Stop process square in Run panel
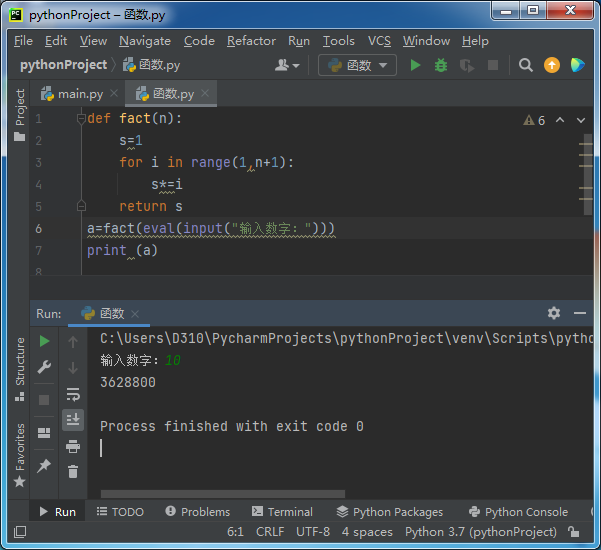 click(x=44, y=400)
